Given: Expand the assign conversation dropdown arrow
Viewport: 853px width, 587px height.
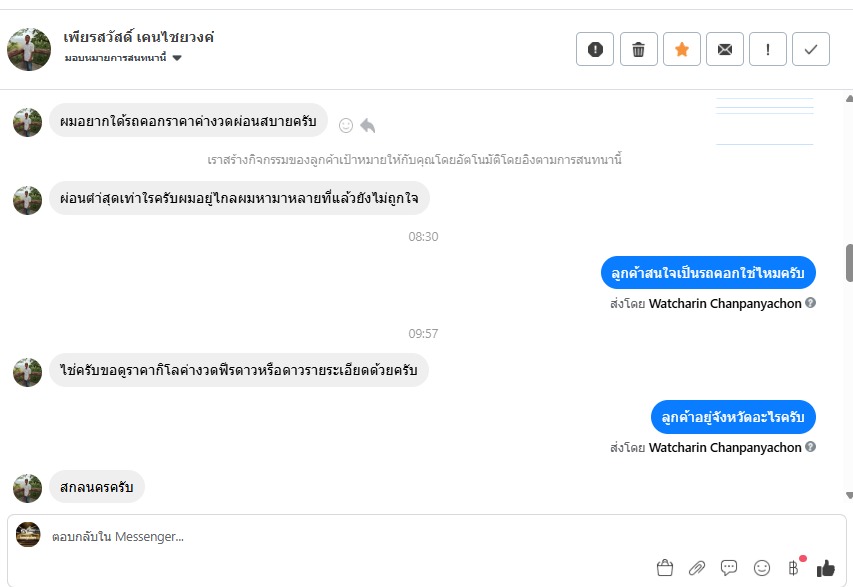Looking at the screenshot, I should [177, 58].
